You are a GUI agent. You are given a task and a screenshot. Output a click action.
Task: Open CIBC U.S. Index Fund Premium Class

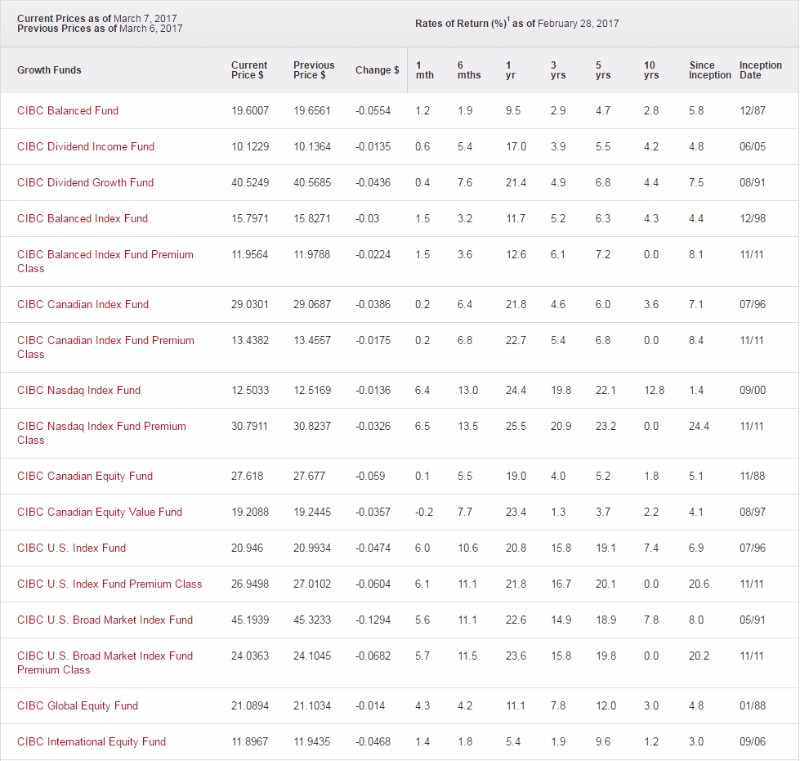click(x=110, y=584)
